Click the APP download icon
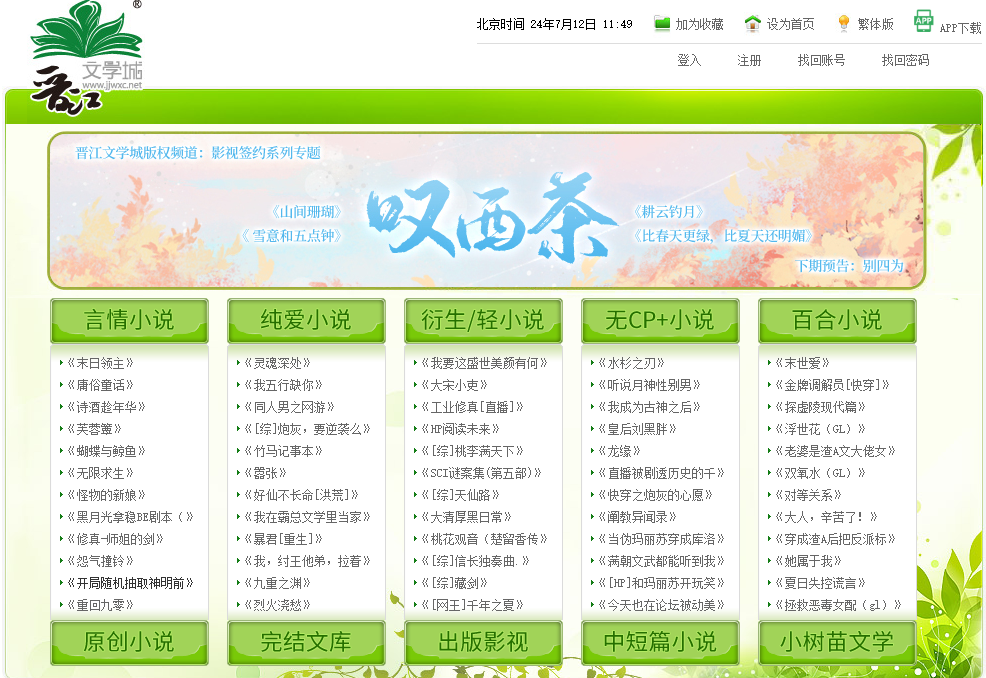Image resolution: width=986 pixels, height=678 pixels. tap(923, 21)
